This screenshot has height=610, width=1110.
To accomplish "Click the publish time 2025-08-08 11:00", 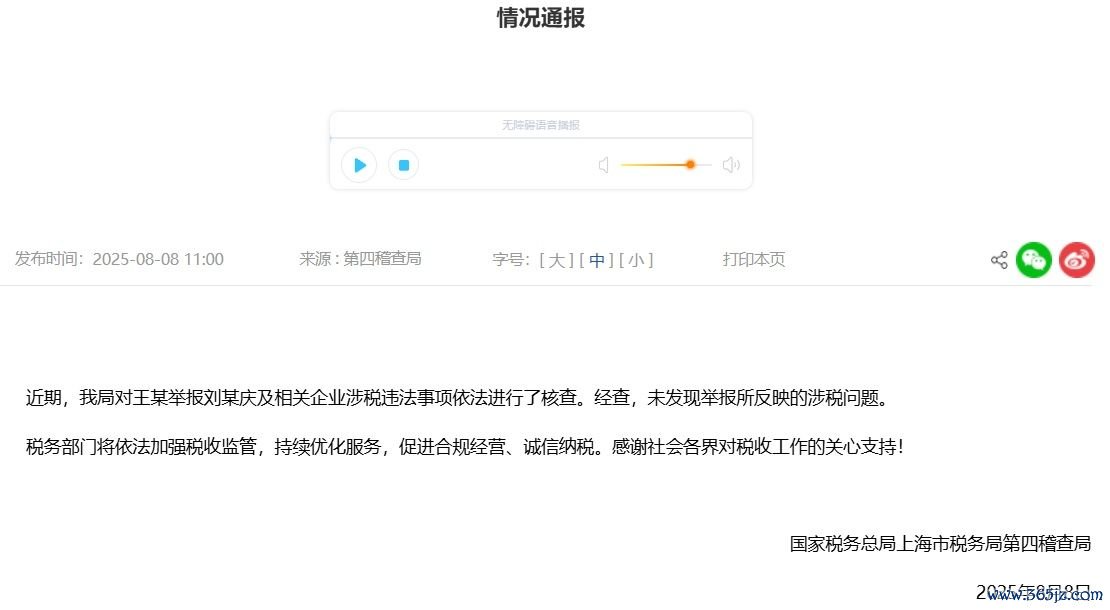I will point(158,260).
